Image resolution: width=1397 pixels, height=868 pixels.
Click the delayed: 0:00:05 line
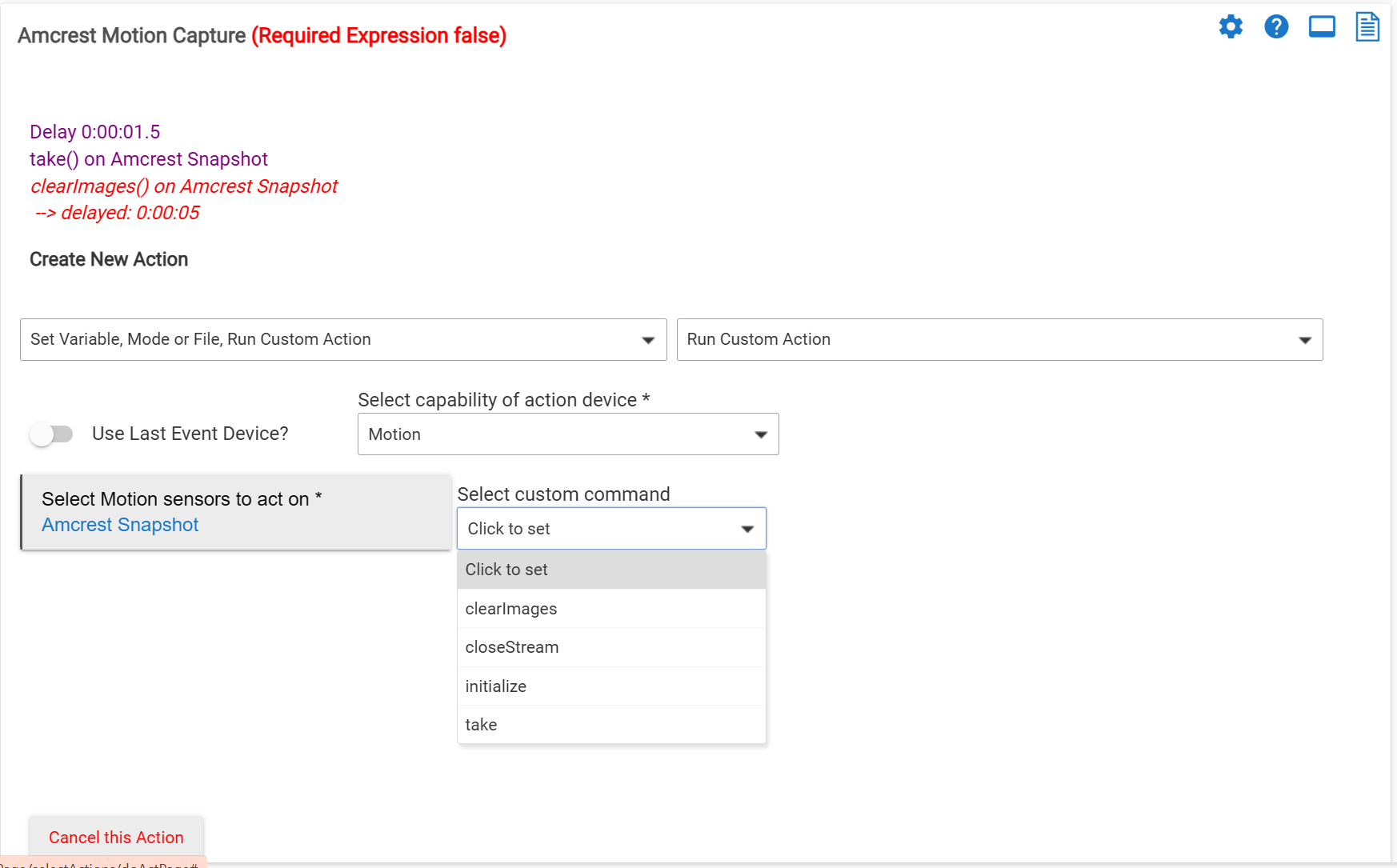click(x=118, y=213)
